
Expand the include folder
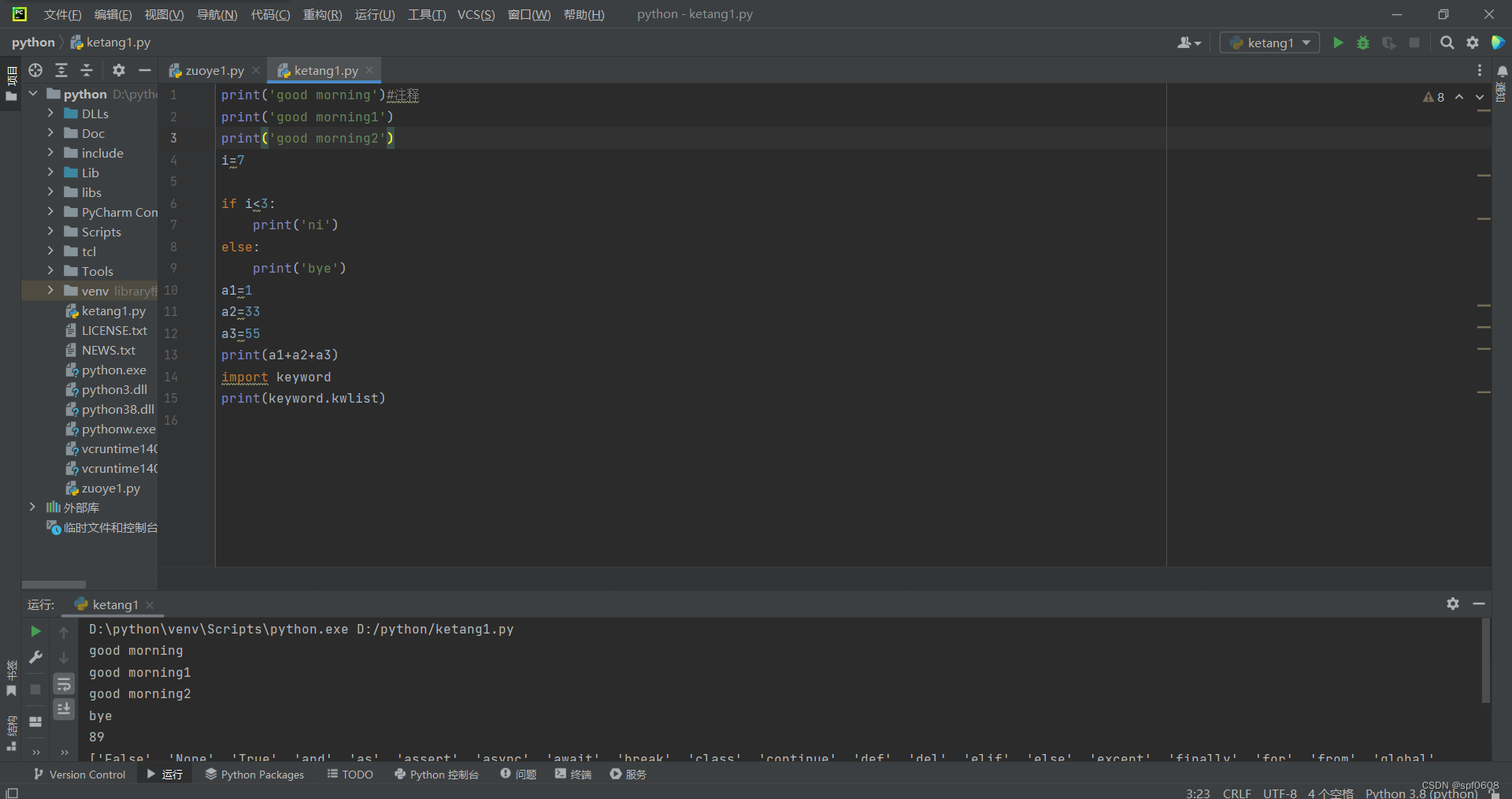click(x=50, y=153)
